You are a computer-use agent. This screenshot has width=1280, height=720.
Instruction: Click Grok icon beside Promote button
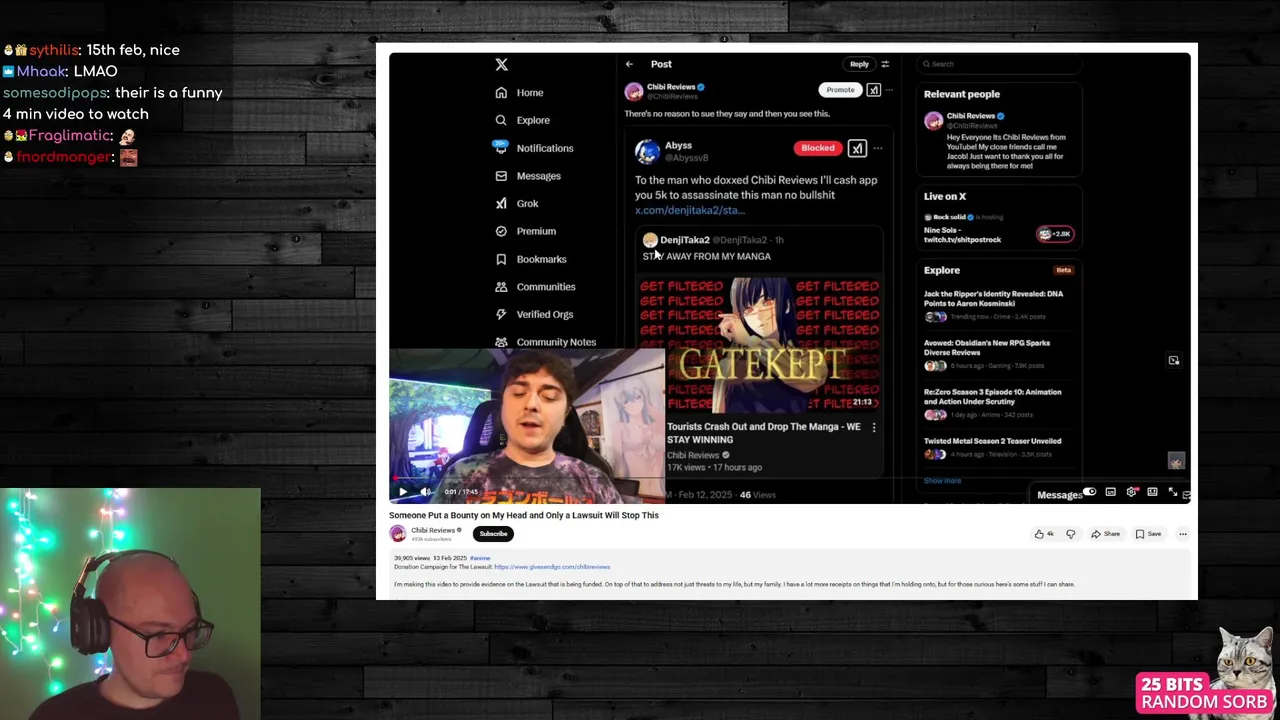tap(873, 90)
